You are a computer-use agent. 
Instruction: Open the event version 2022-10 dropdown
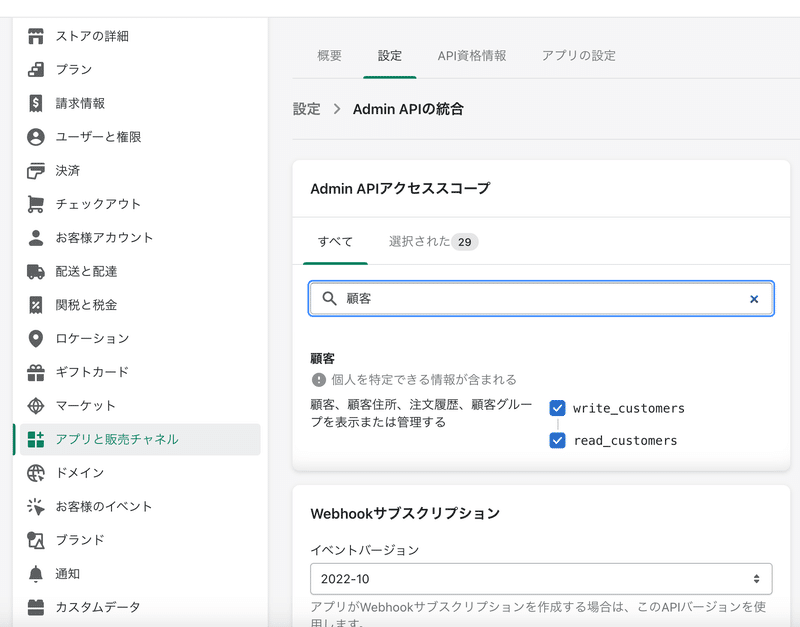541,579
